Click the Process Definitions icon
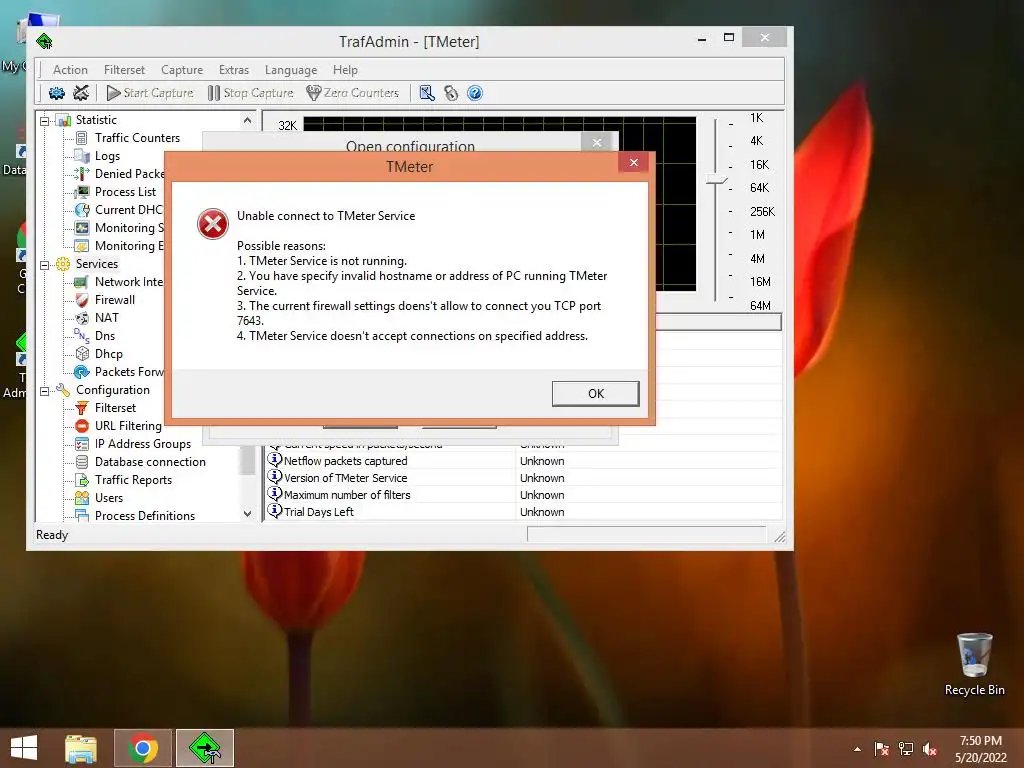1024x768 pixels. coord(82,515)
